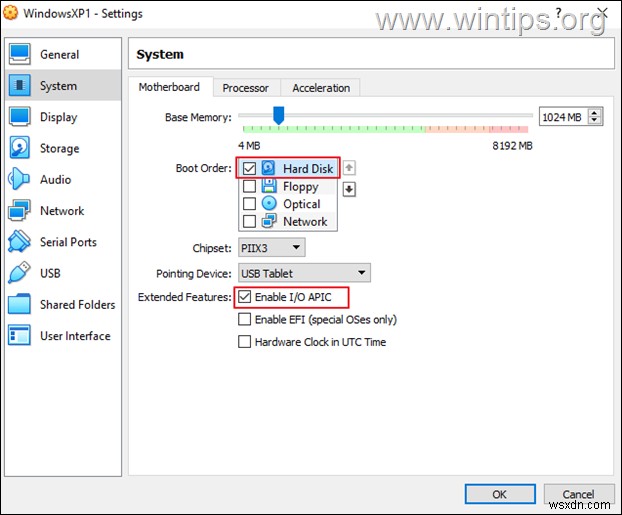Click the 4 MB minimum label
The image size is (622, 515).
249,146
